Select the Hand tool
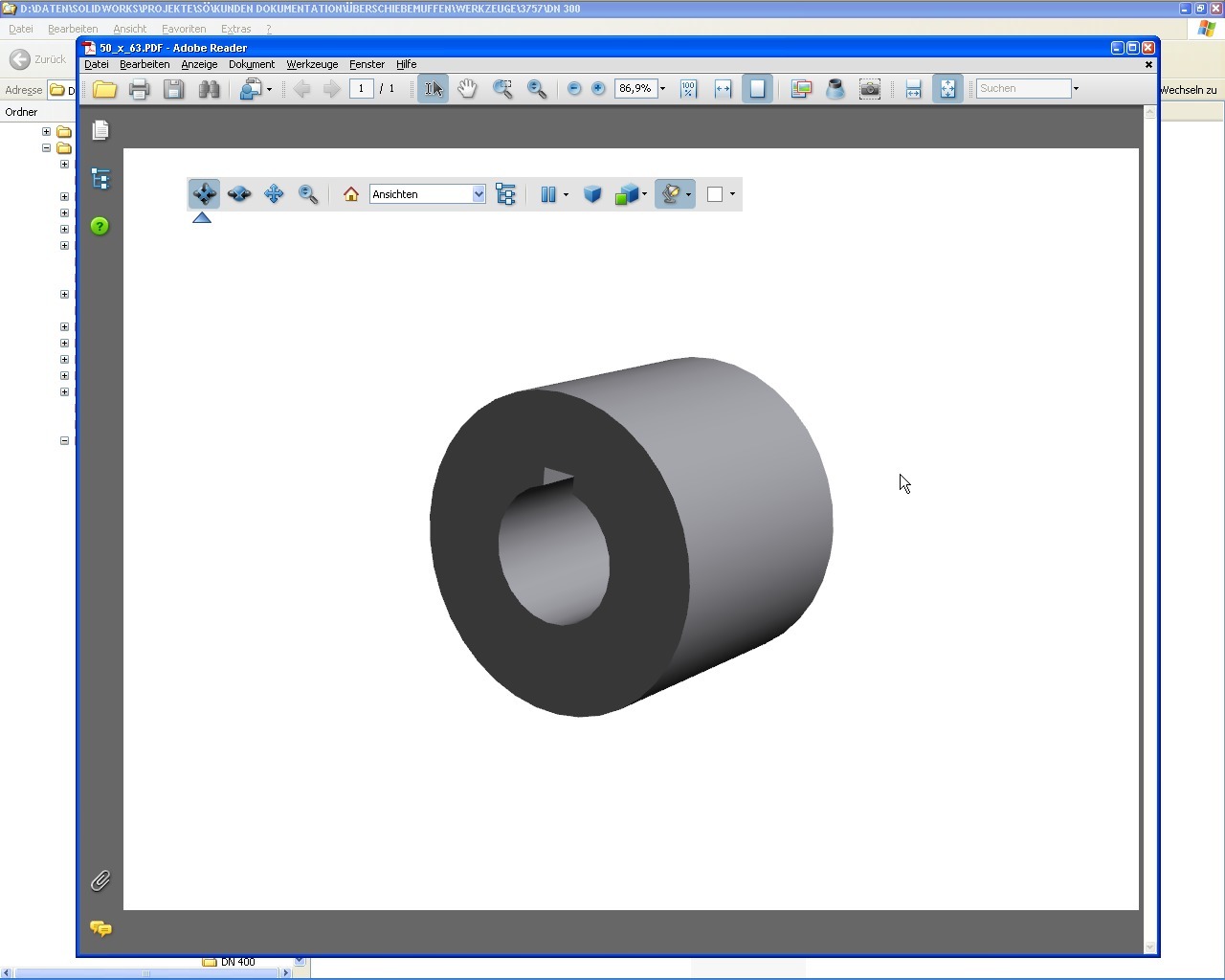 pos(467,89)
